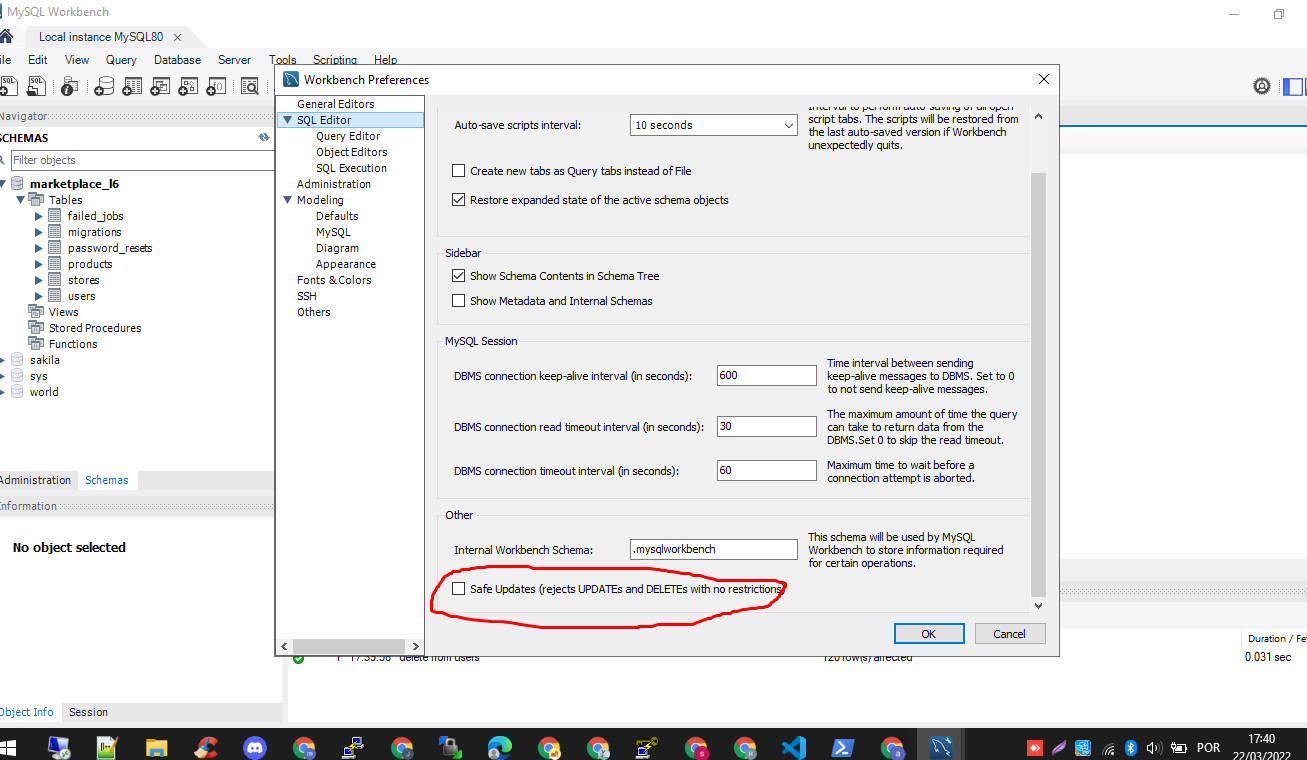The image size is (1307, 760).
Task: Click the read timeout interval field
Action: (x=767, y=426)
